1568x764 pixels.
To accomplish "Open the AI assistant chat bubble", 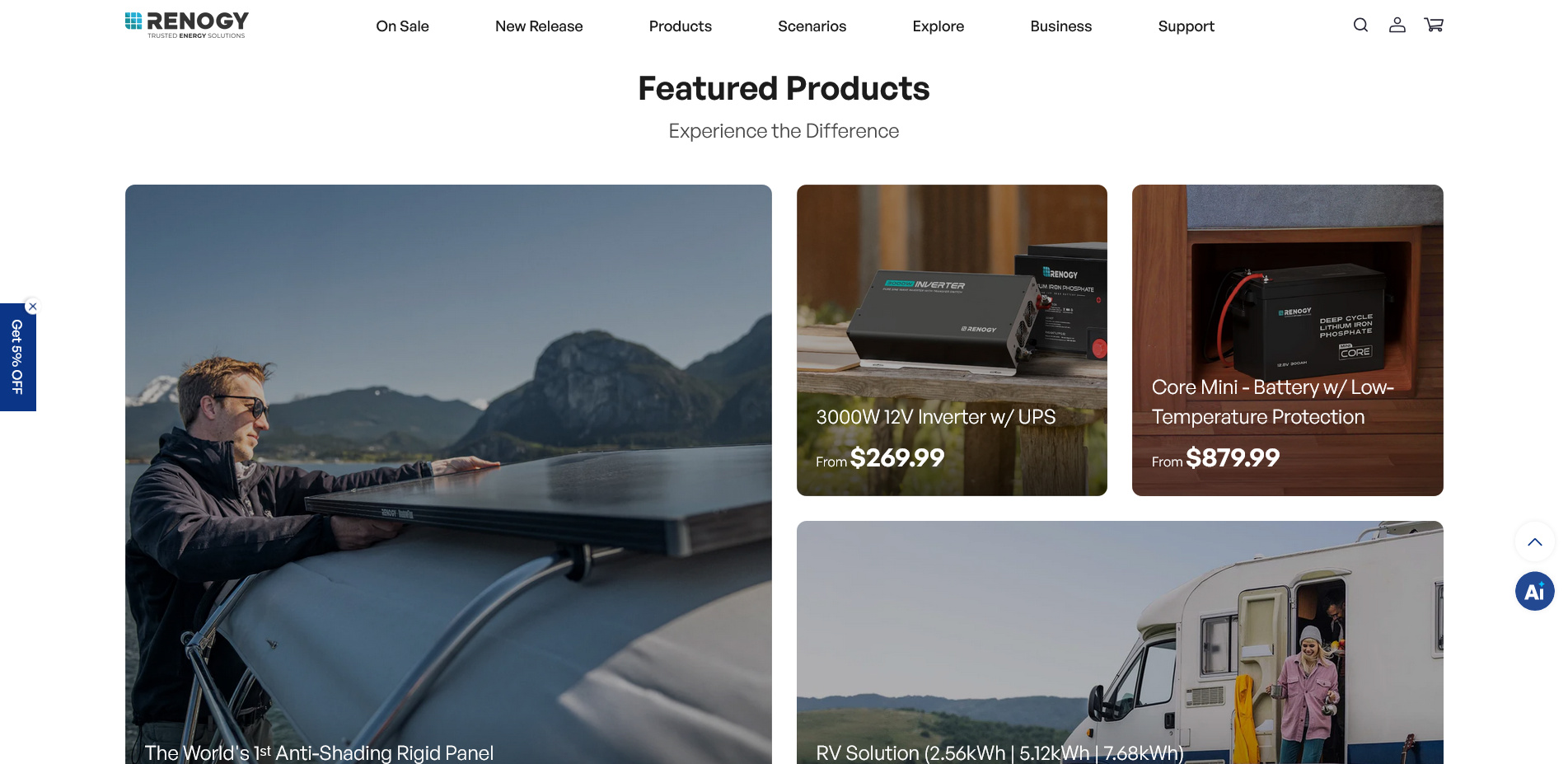I will (x=1534, y=591).
